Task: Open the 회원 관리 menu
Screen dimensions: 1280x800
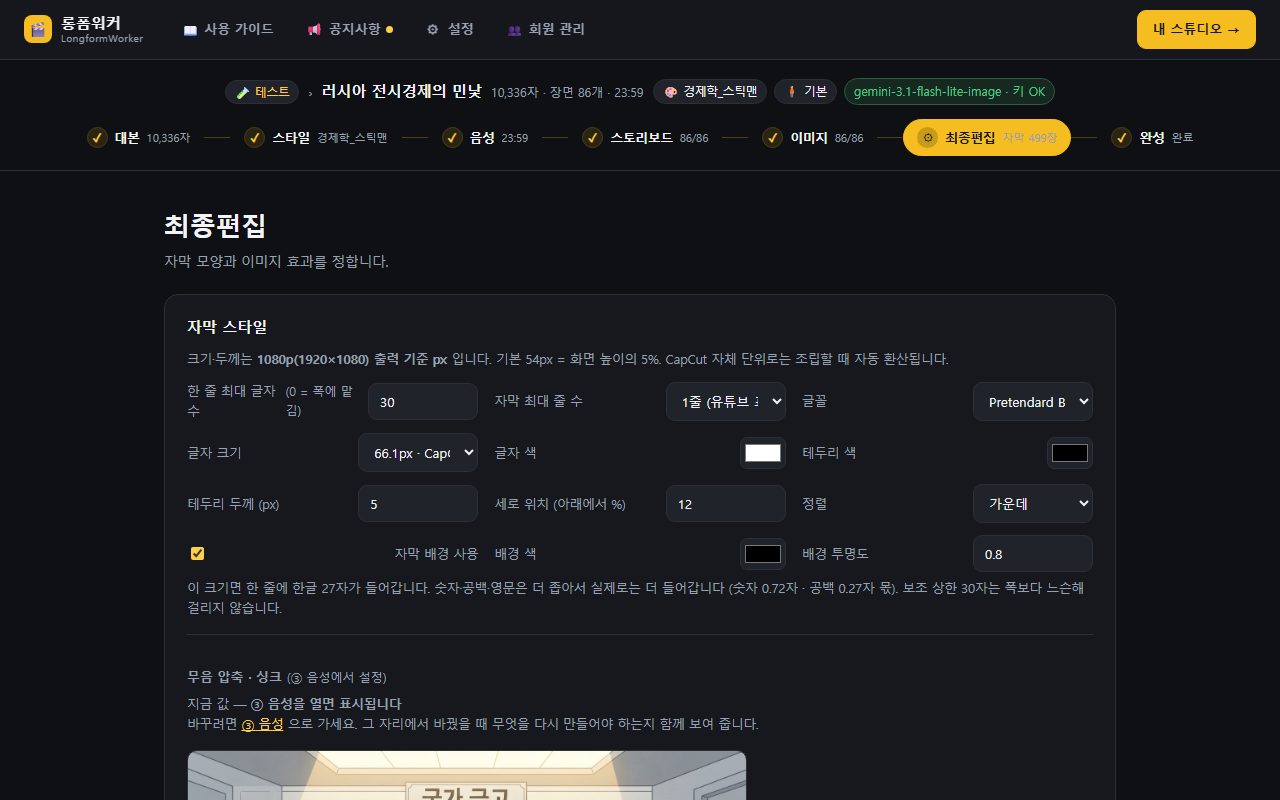Action: coord(546,29)
